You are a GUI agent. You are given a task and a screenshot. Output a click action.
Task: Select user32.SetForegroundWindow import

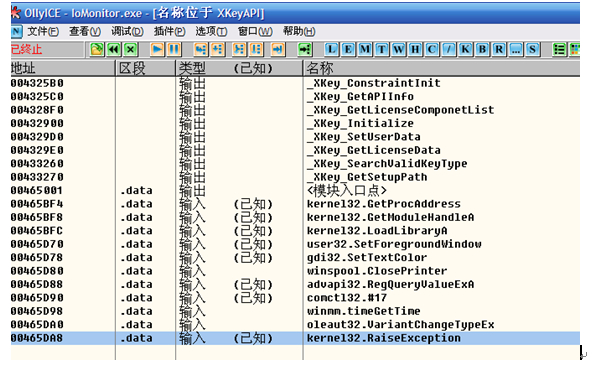(x=295, y=244)
